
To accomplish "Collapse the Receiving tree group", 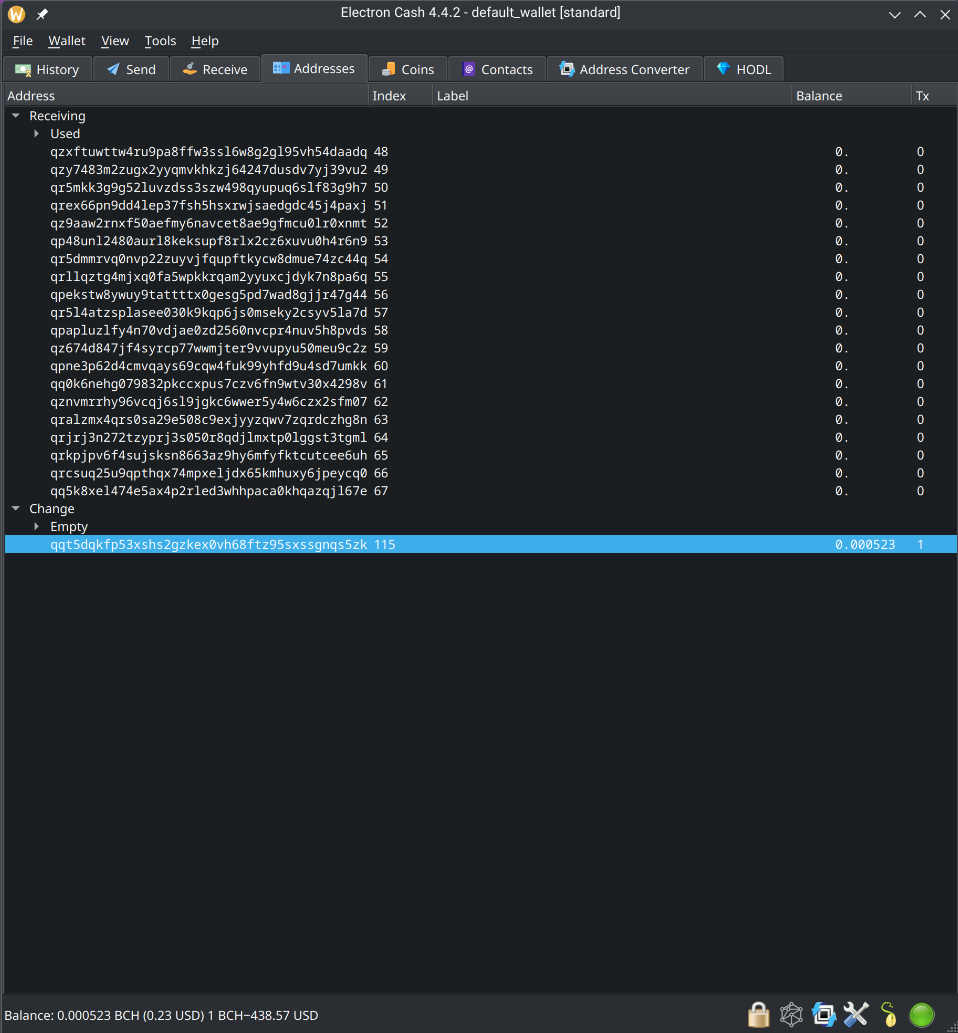I will pos(16,116).
